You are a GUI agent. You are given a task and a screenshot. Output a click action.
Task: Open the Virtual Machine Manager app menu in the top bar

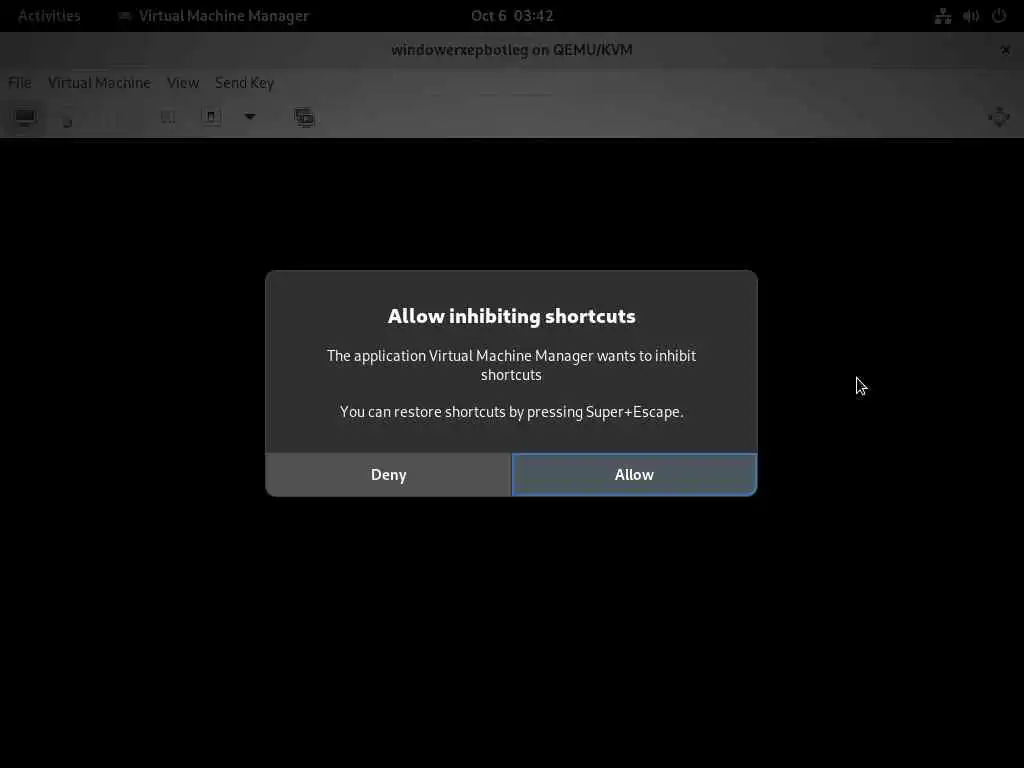[213, 16]
